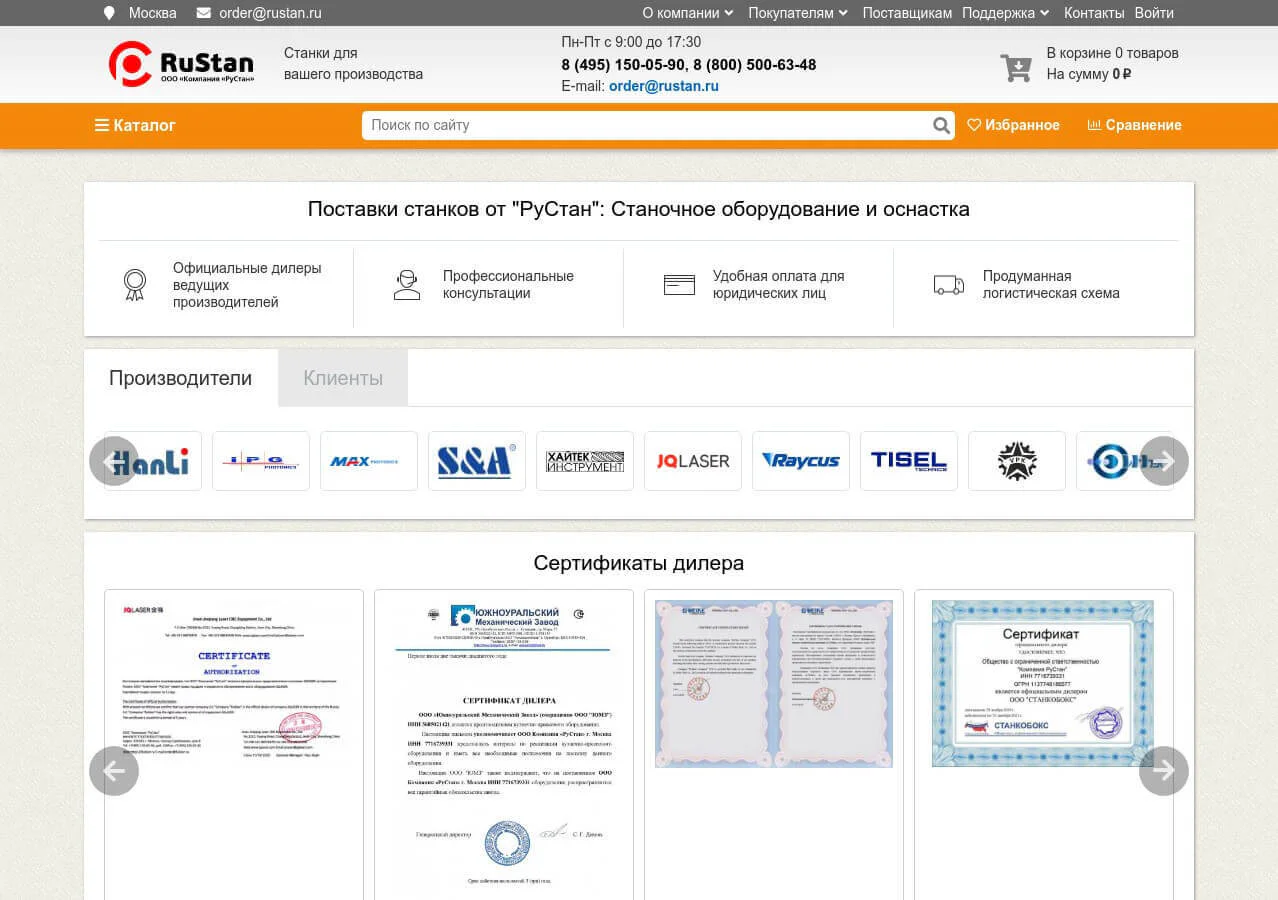Click the bar chart icon for Сравнение
This screenshot has height=900, width=1278.
click(x=1094, y=125)
